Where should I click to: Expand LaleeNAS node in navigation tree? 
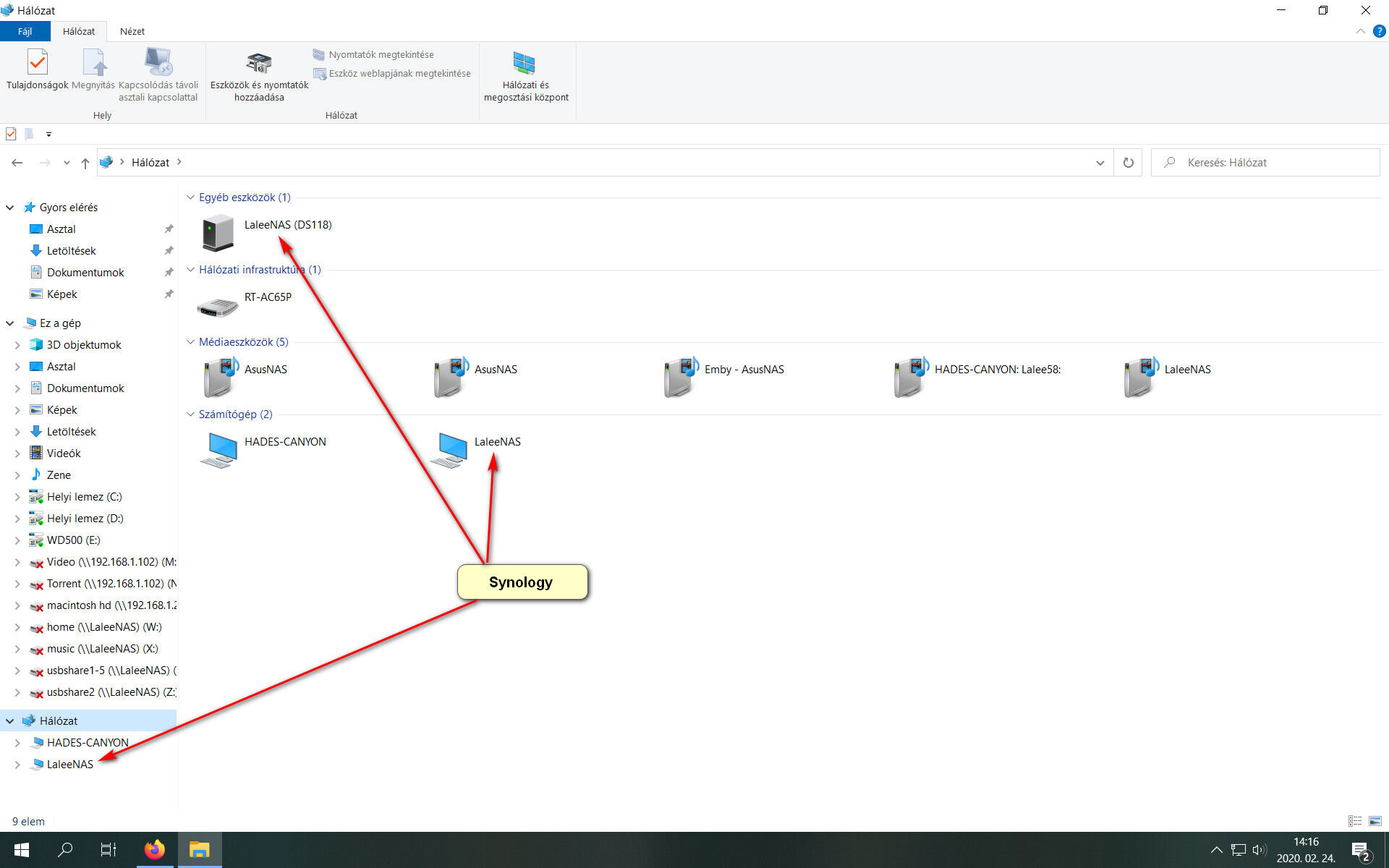coord(17,765)
